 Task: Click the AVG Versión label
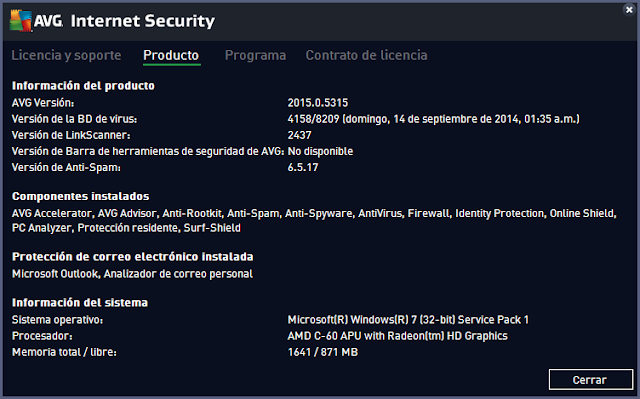tap(43, 103)
